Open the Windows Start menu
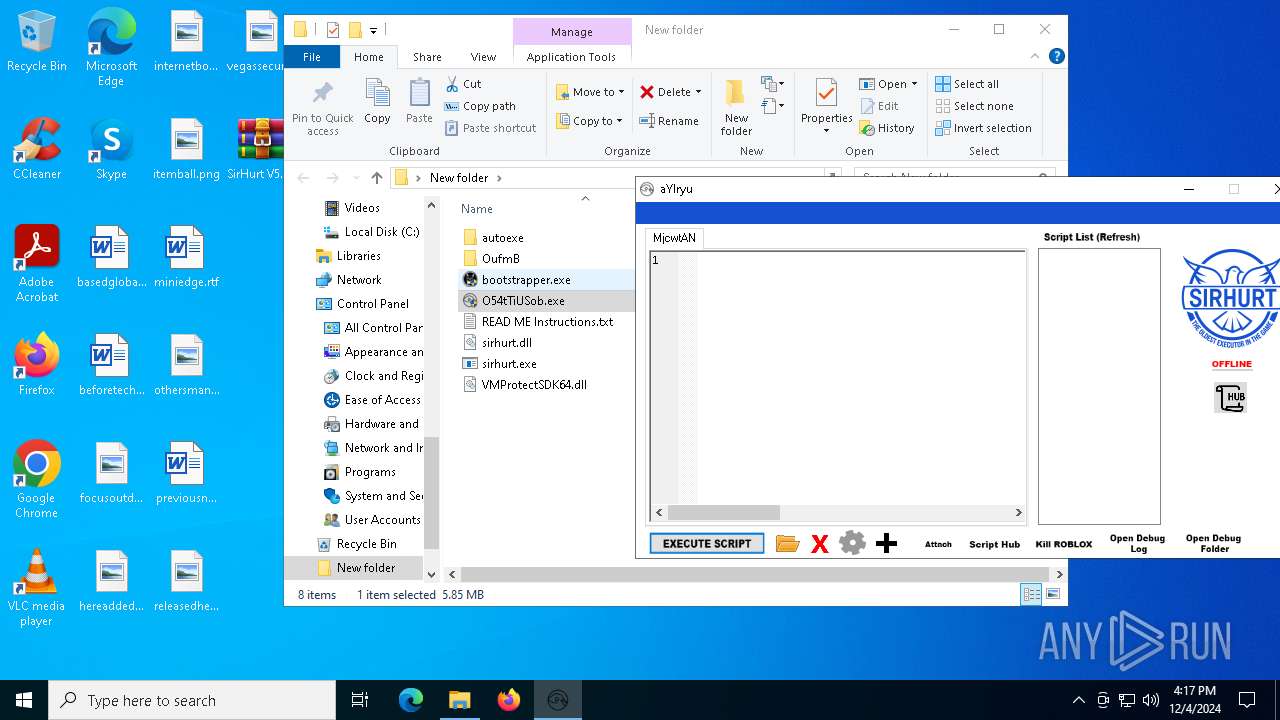 (x=24, y=700)
